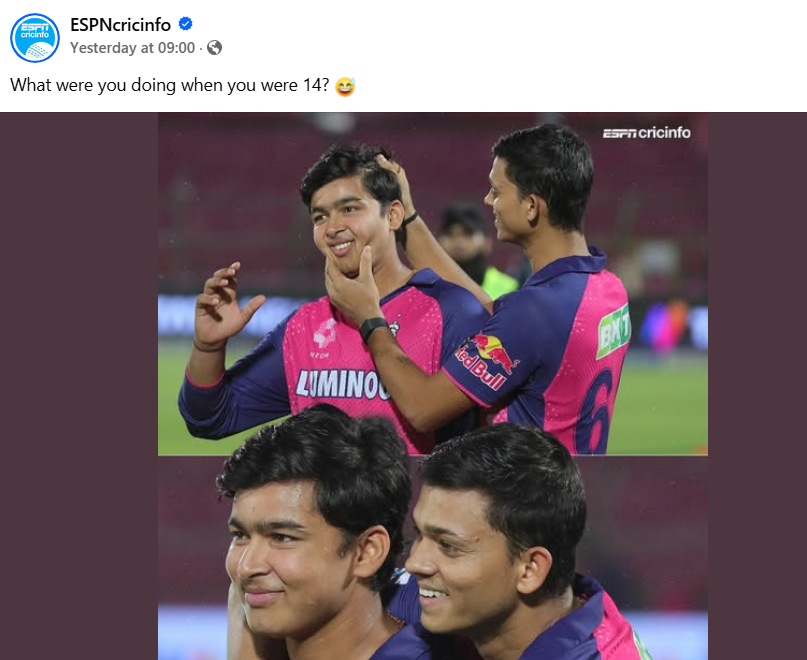Click the black wristwatch in top photo

374,328
